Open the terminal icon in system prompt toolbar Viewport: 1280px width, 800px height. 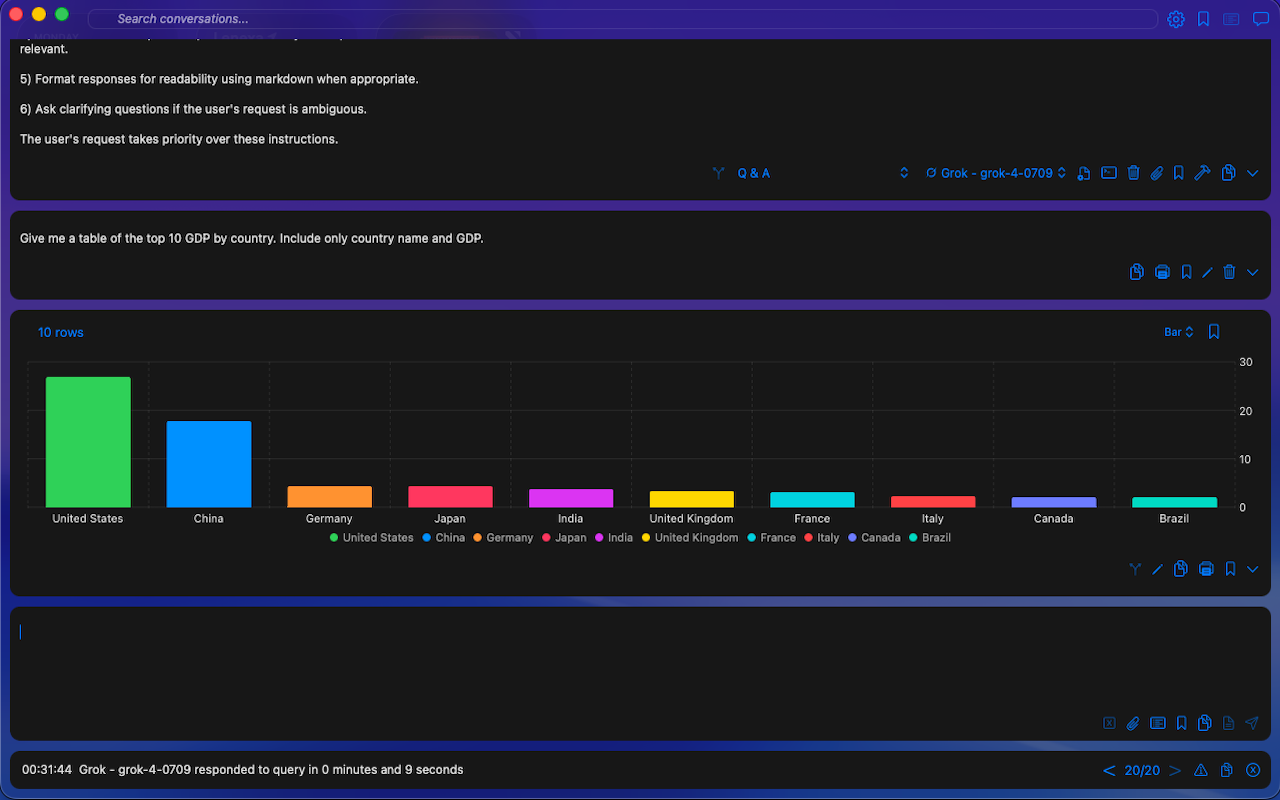click(1109, 173)
